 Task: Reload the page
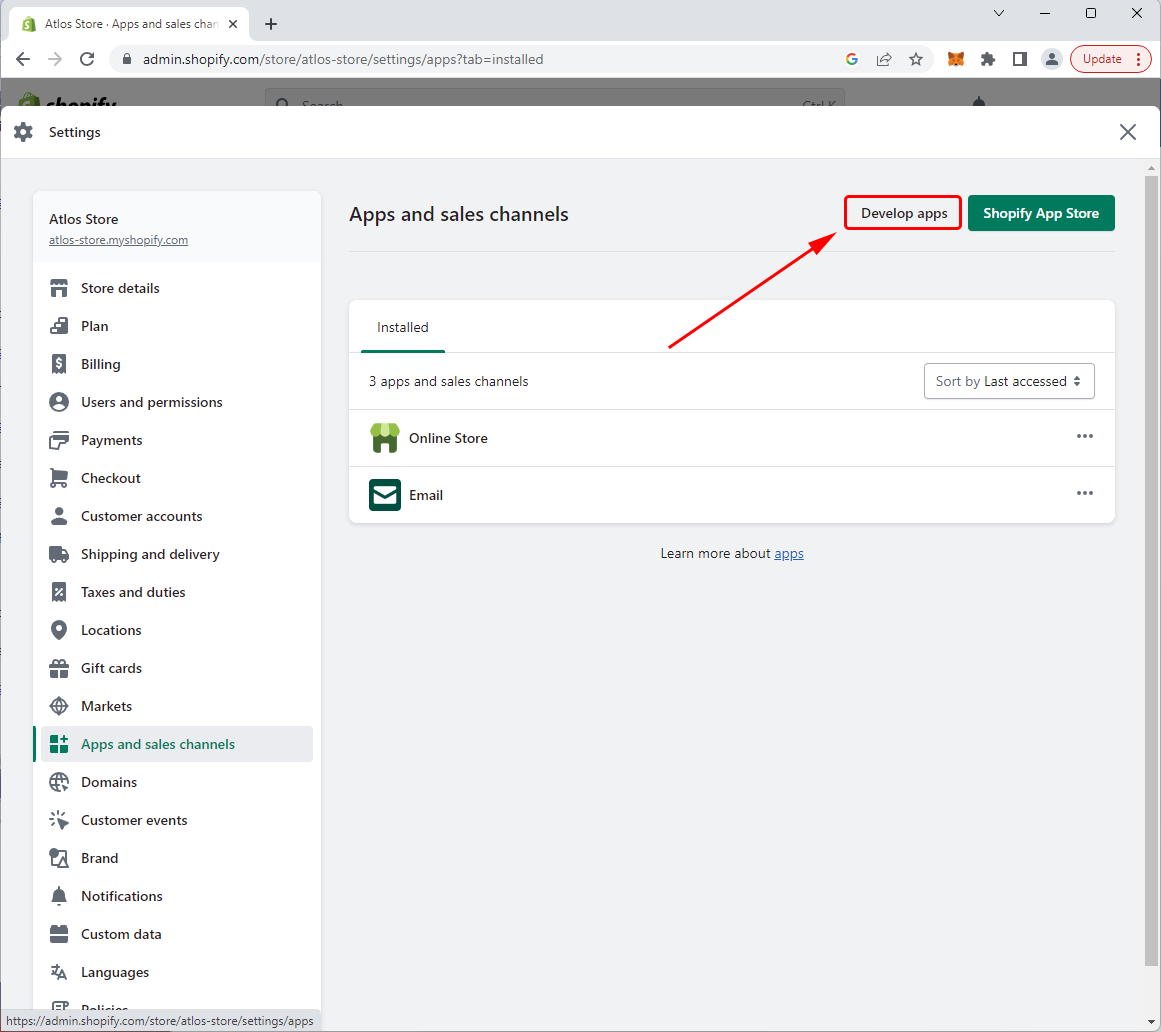click(87, 59)
